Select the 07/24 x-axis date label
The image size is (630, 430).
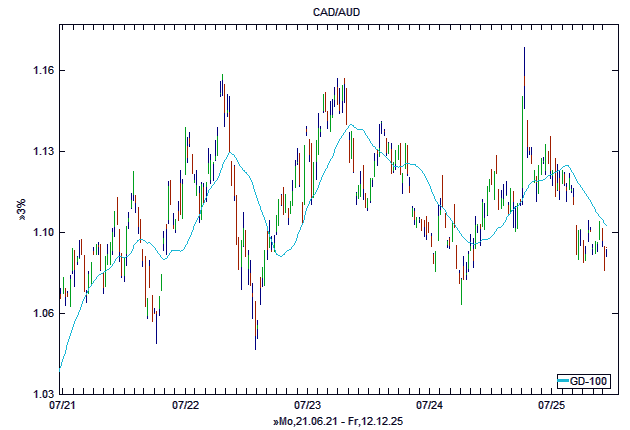coord(430,406)
